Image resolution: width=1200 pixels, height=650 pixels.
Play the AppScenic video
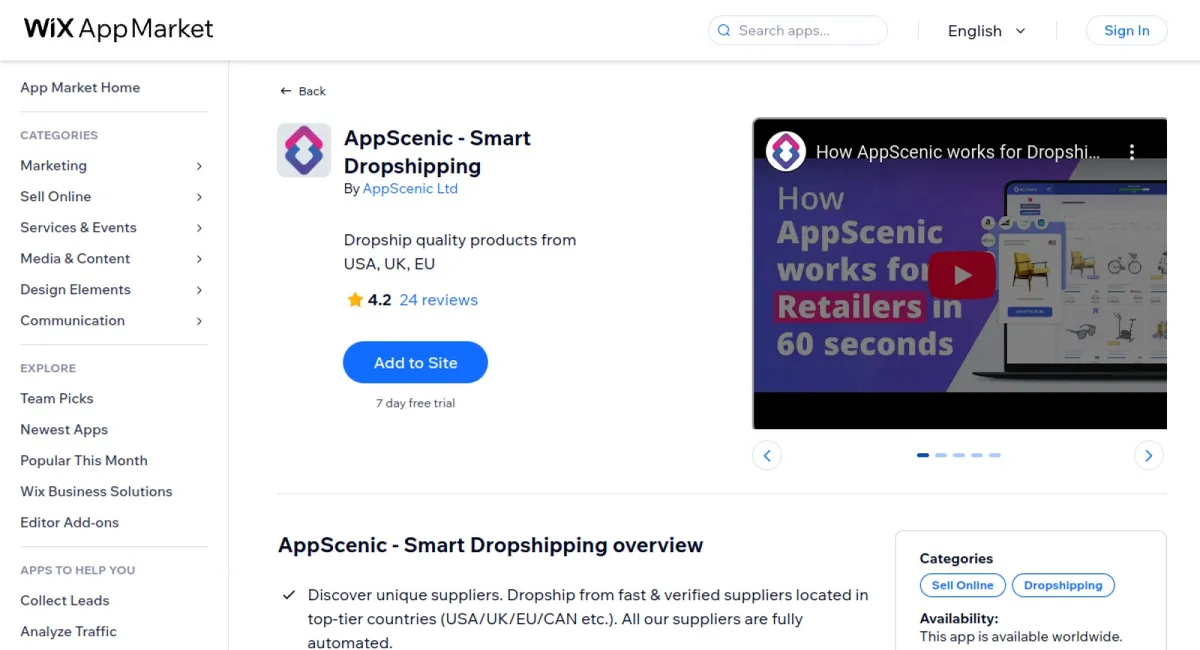[962, 276]
